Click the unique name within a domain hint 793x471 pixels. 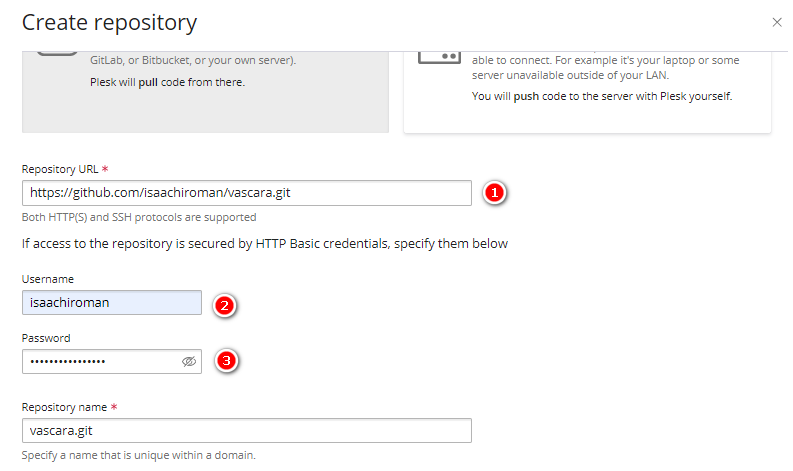pyautogui.click(x=139, y=455)
